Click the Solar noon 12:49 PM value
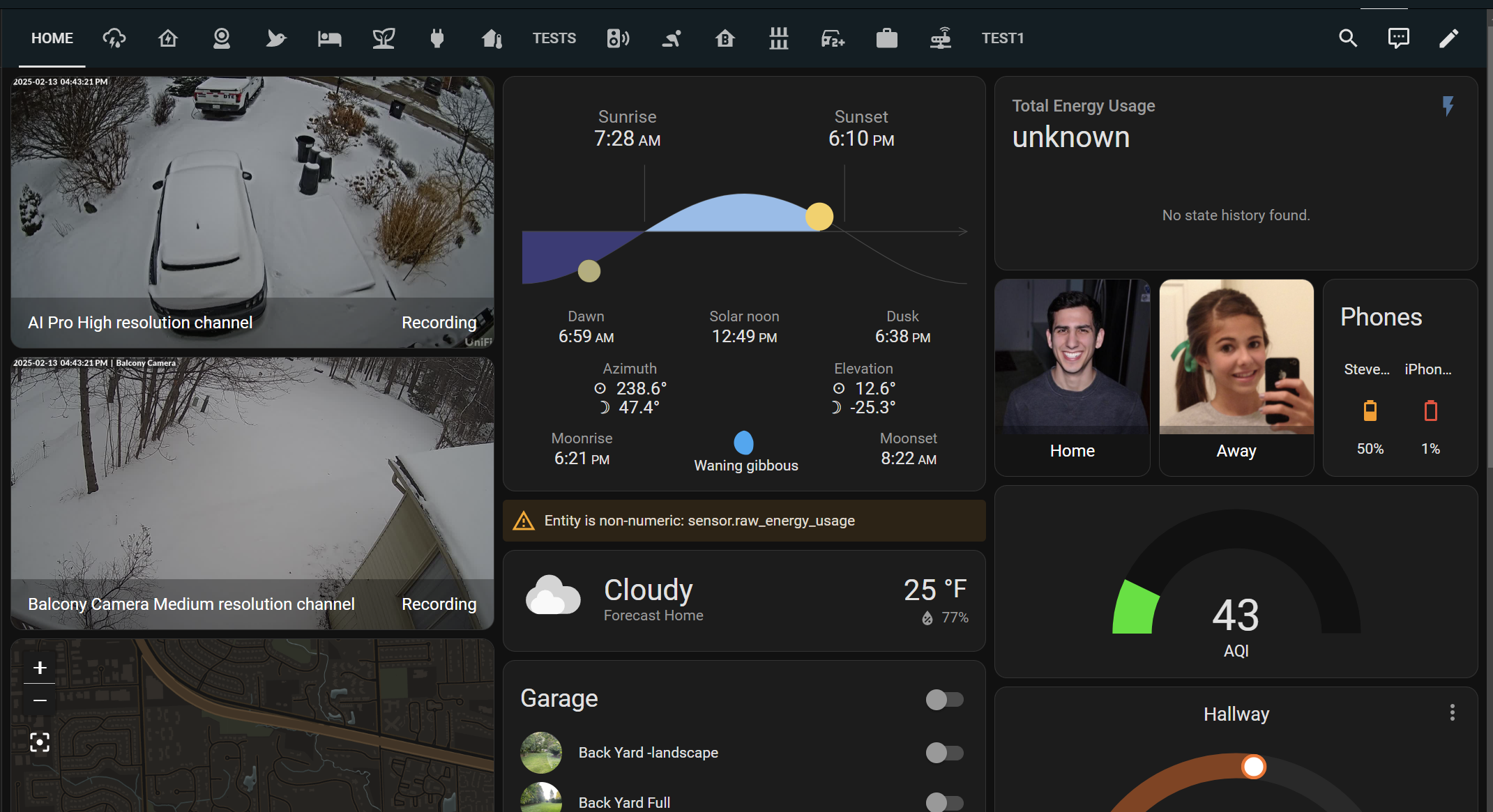The image size is (1493, 812). tap(744, 337)
